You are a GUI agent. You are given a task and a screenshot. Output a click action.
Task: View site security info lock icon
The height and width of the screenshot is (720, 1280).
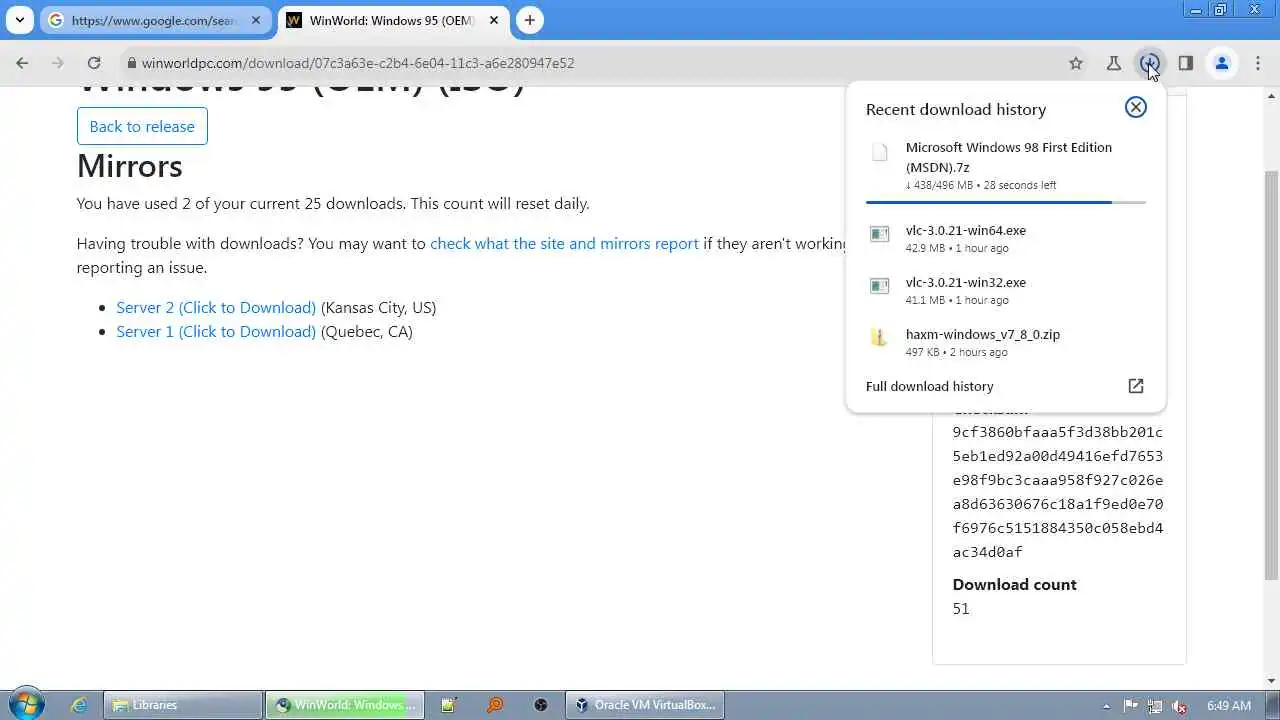[x=131, y=63]
